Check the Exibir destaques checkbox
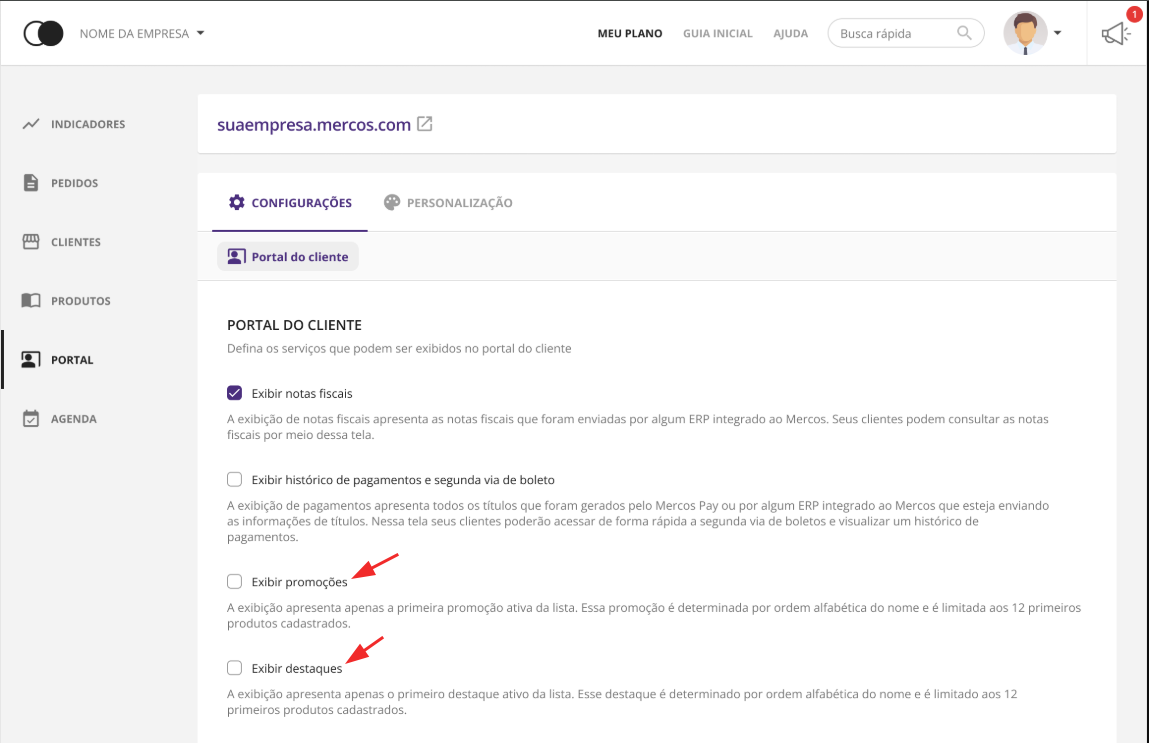Screen dimensions: 1149x743 click(235, 668)
